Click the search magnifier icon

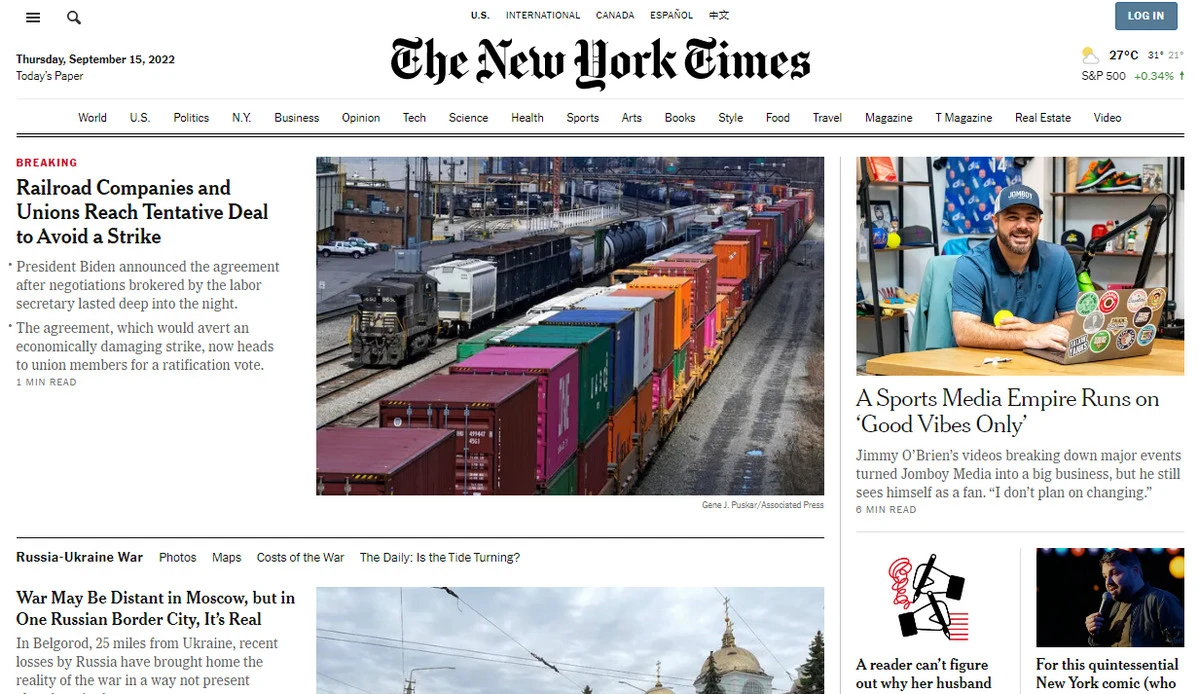pyautogui.click(x=73, y=18)
